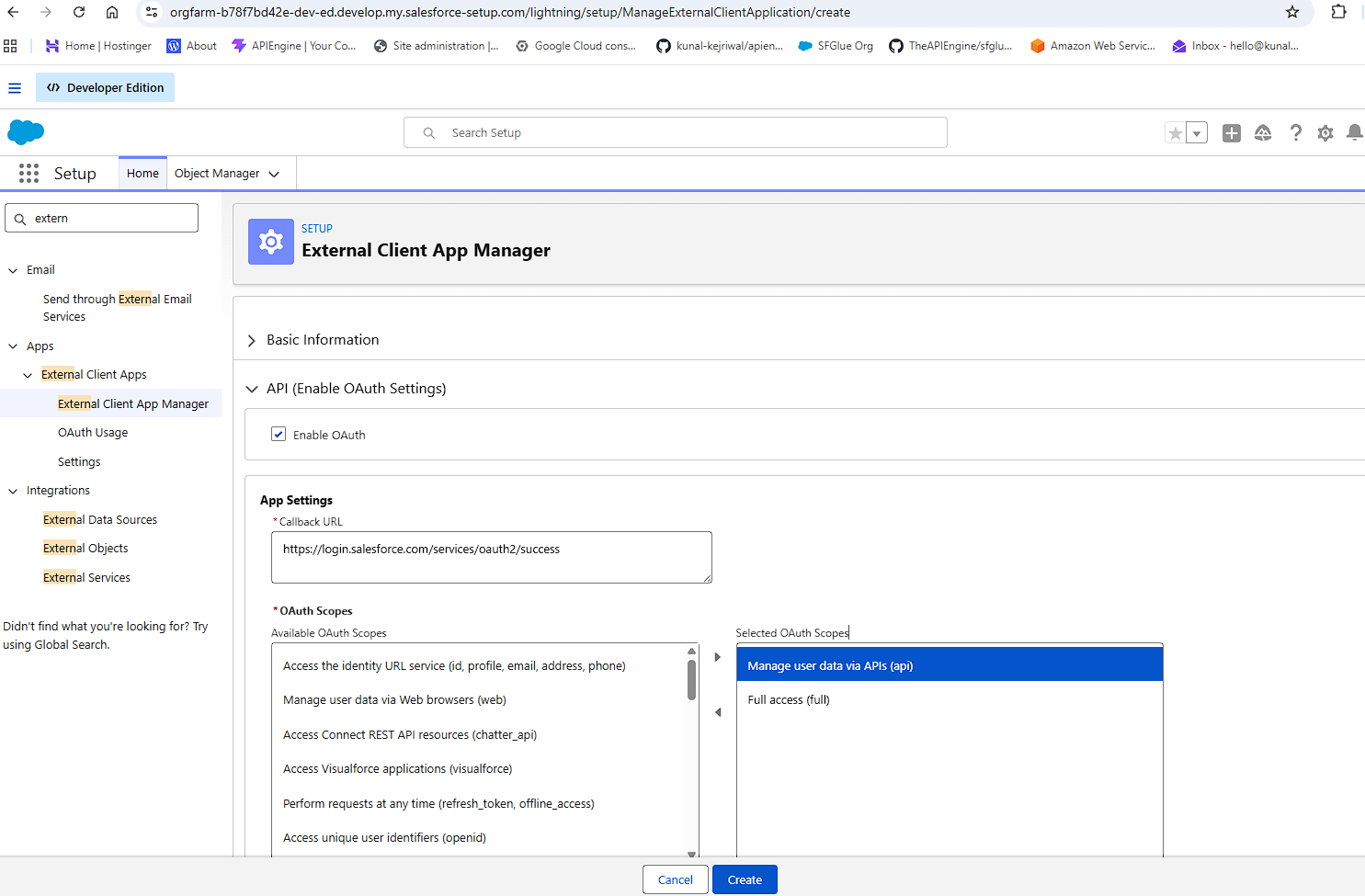Remove scope with the left arrow button
Viewport: 1365px width, 896px height.
[x=718, y=712]
